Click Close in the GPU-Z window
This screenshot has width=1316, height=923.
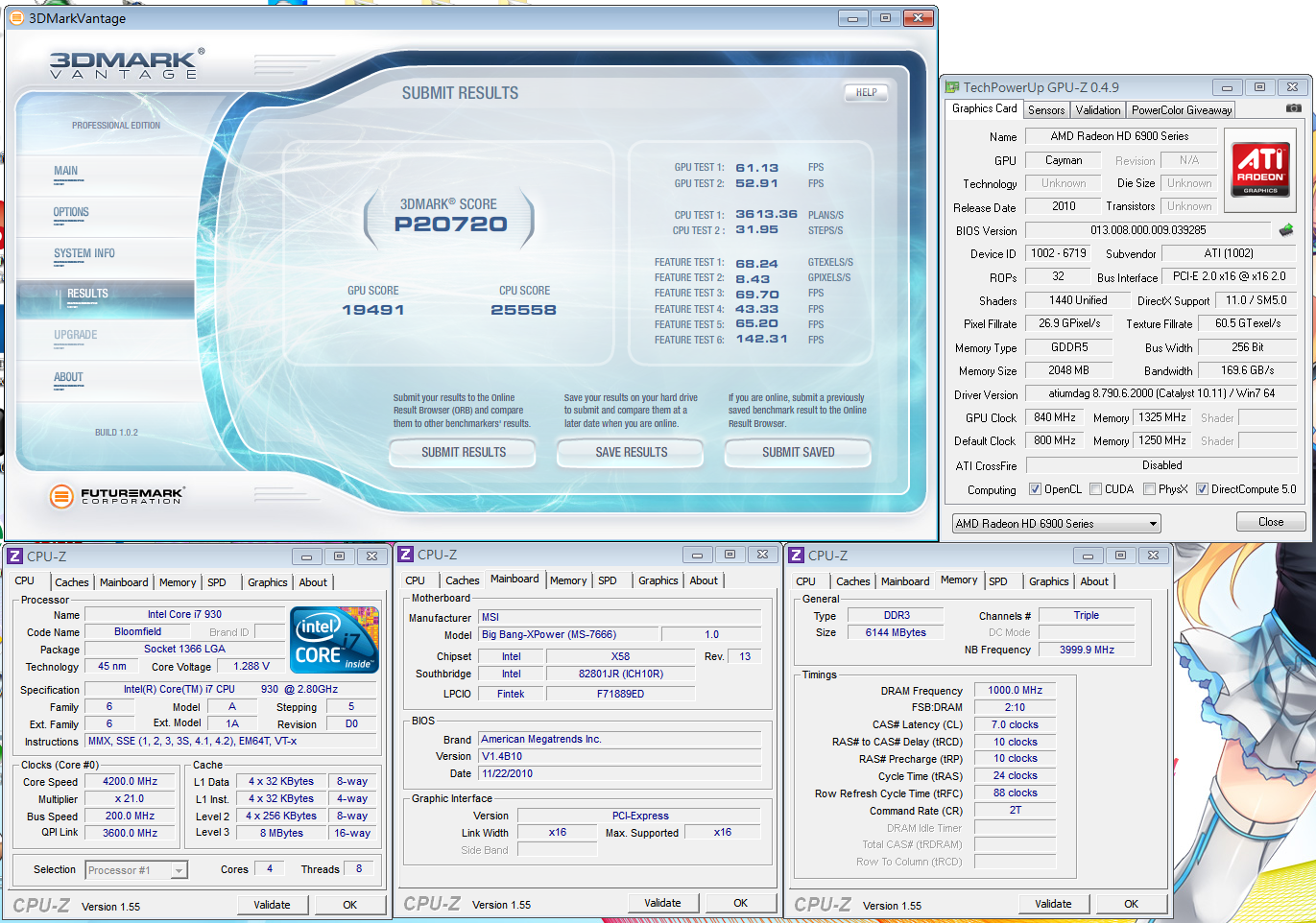[x=1271, y=522]
